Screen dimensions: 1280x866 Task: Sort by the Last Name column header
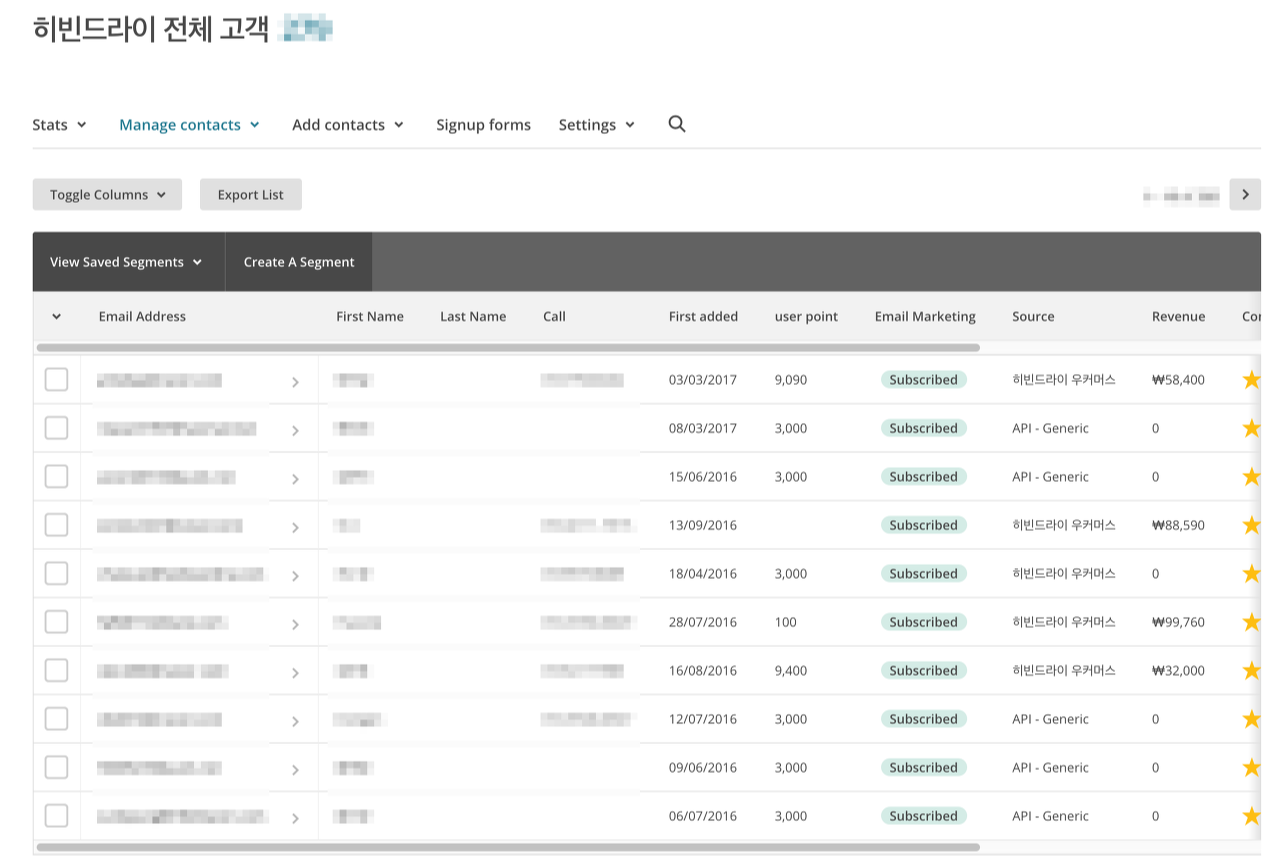click(x=473, y=316)
